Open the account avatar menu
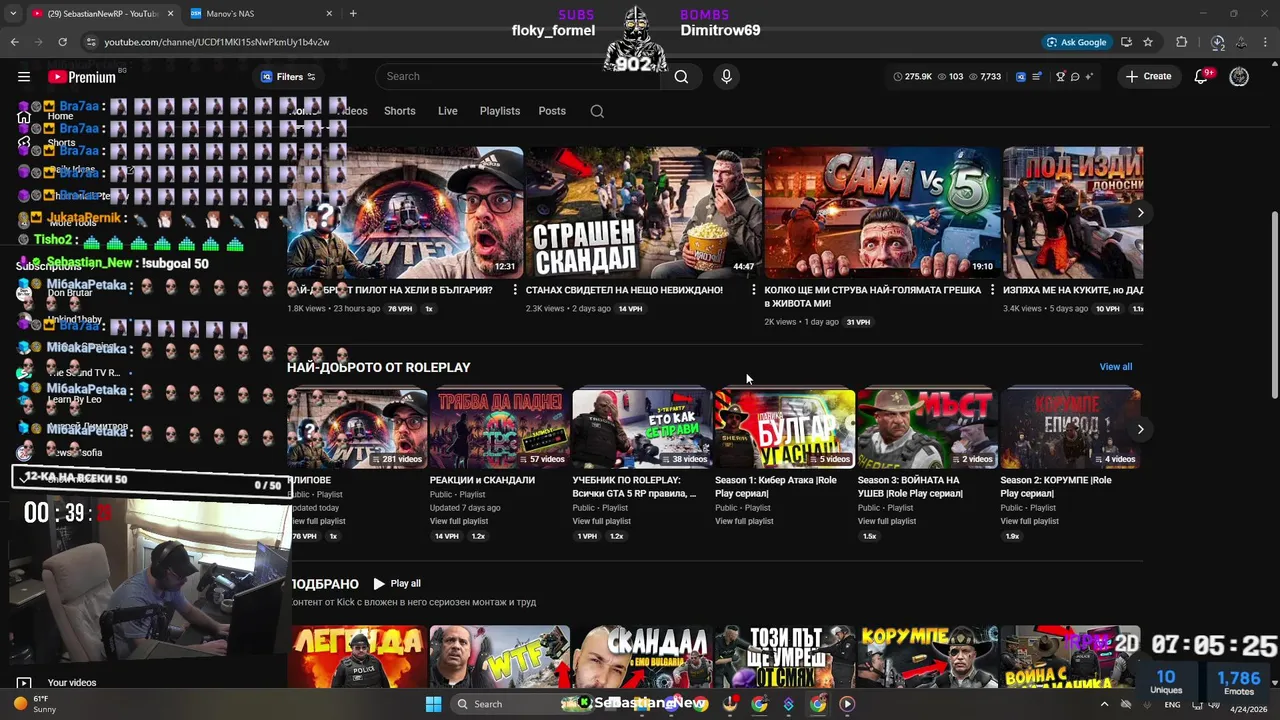 coord(1239,77)
